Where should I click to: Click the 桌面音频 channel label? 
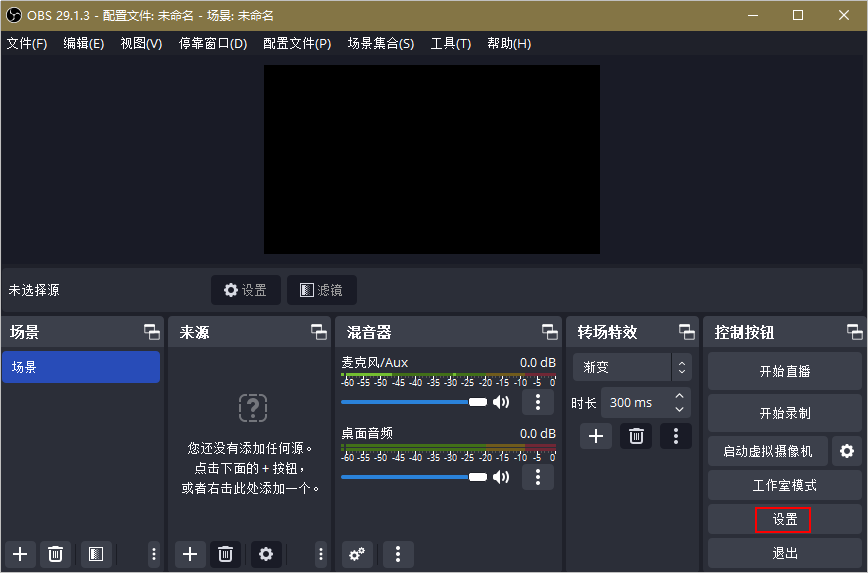(x=367, y=433)
